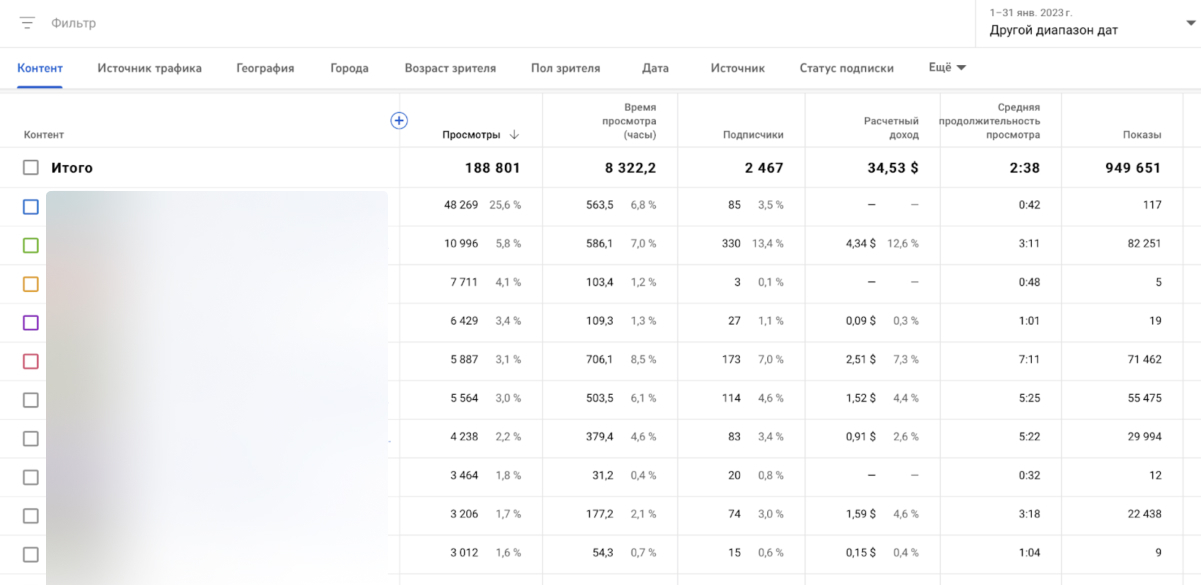The height and width of the screenshot is (585, 1201).
Task: Click the date label 1–31 янв. 2023 г.
Action: (1029, 12)
